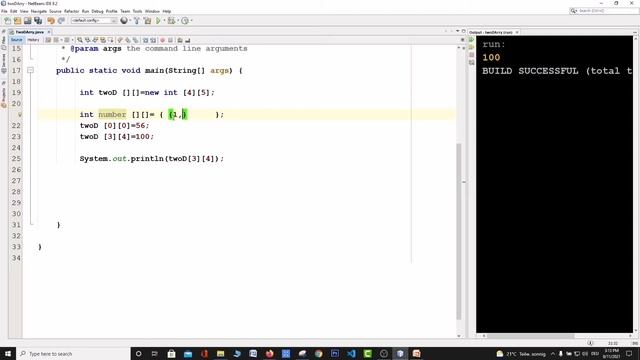Open the Refactor menu
The image size is (640, 360).
coord(71,11)
